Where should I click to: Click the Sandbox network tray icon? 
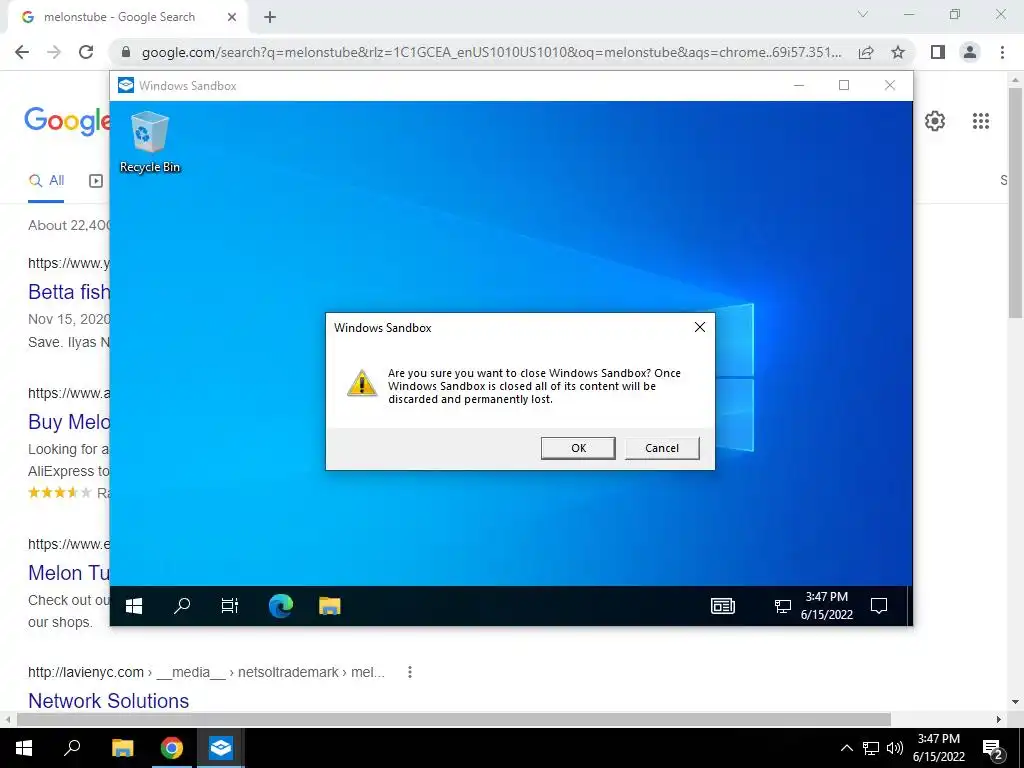[782, 606]
